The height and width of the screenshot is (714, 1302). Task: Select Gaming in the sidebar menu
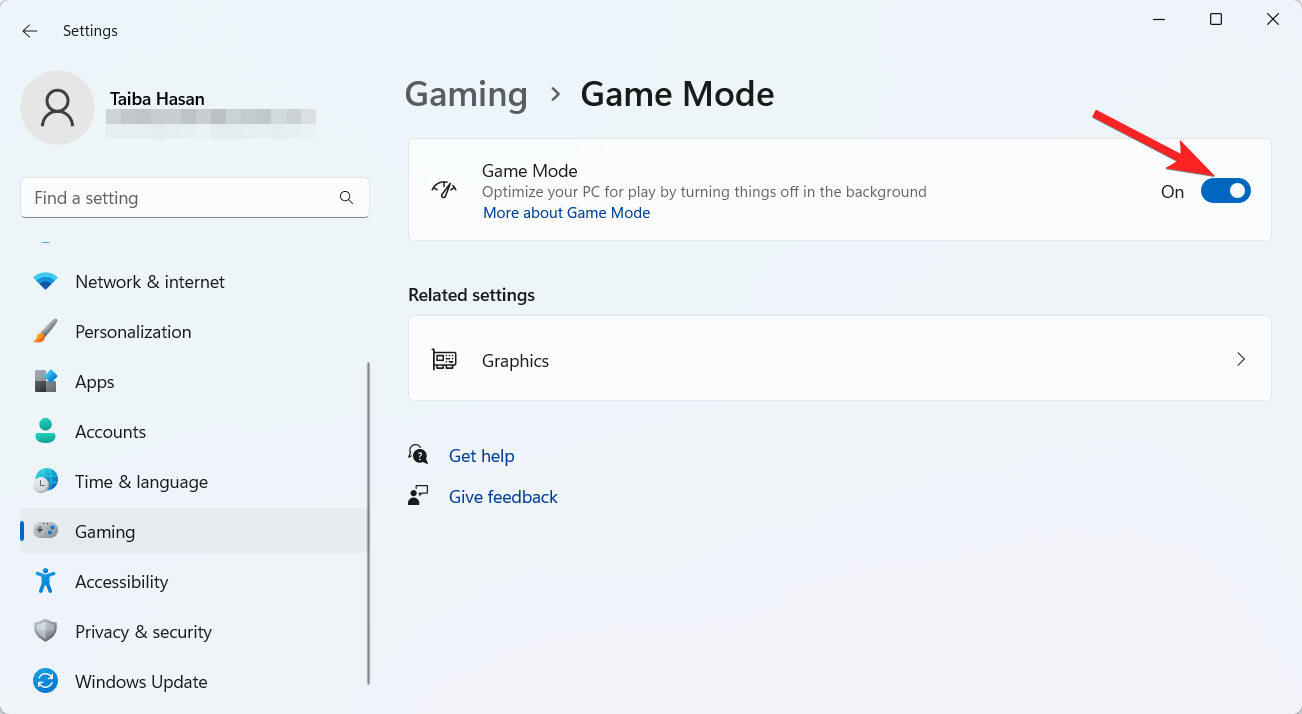(105, 531)
